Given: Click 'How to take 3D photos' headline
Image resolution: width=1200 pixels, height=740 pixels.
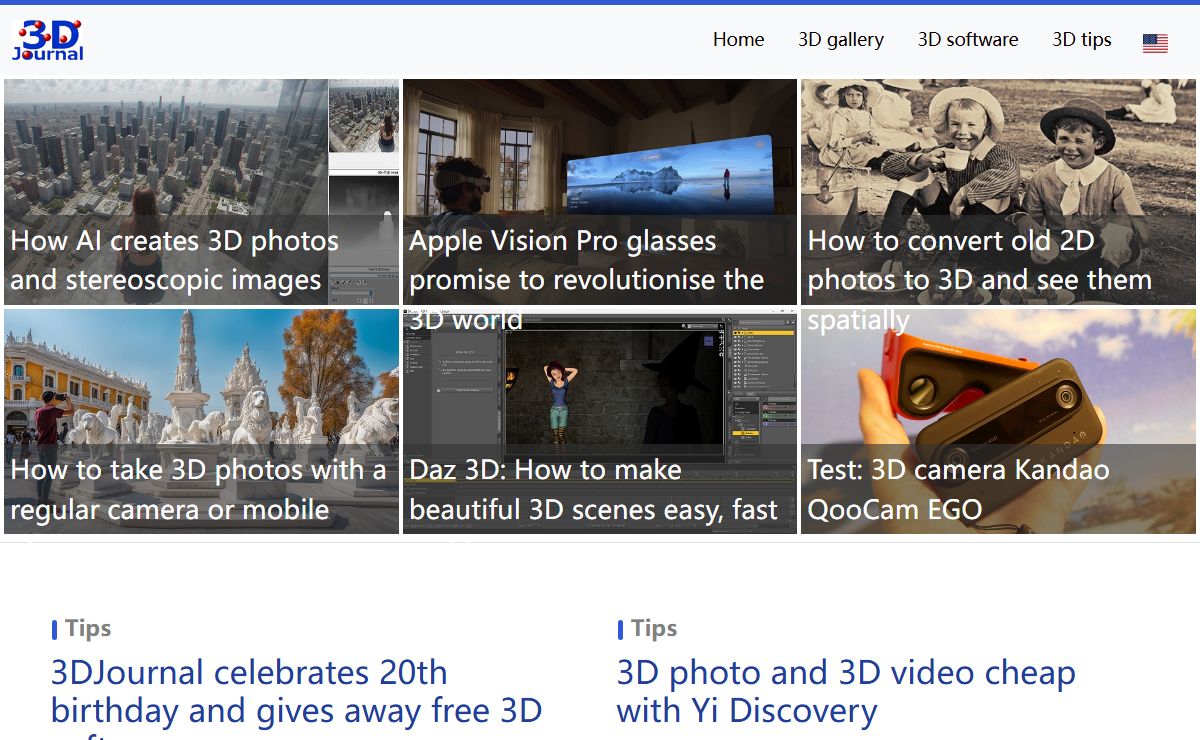Looking at the screenshot, I should click(x=198, y=490).
